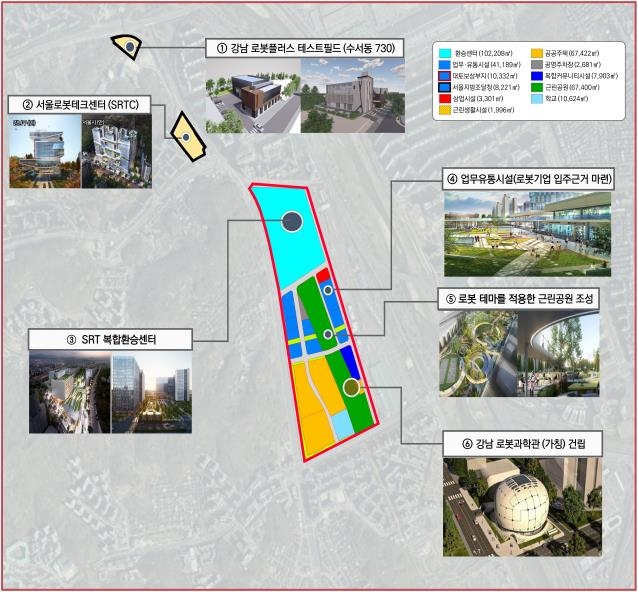The height and width of the screenshot is (592, 638).
Task: Click the park marker linked to 근린공원 조성
Action: (x=328, y=334)
